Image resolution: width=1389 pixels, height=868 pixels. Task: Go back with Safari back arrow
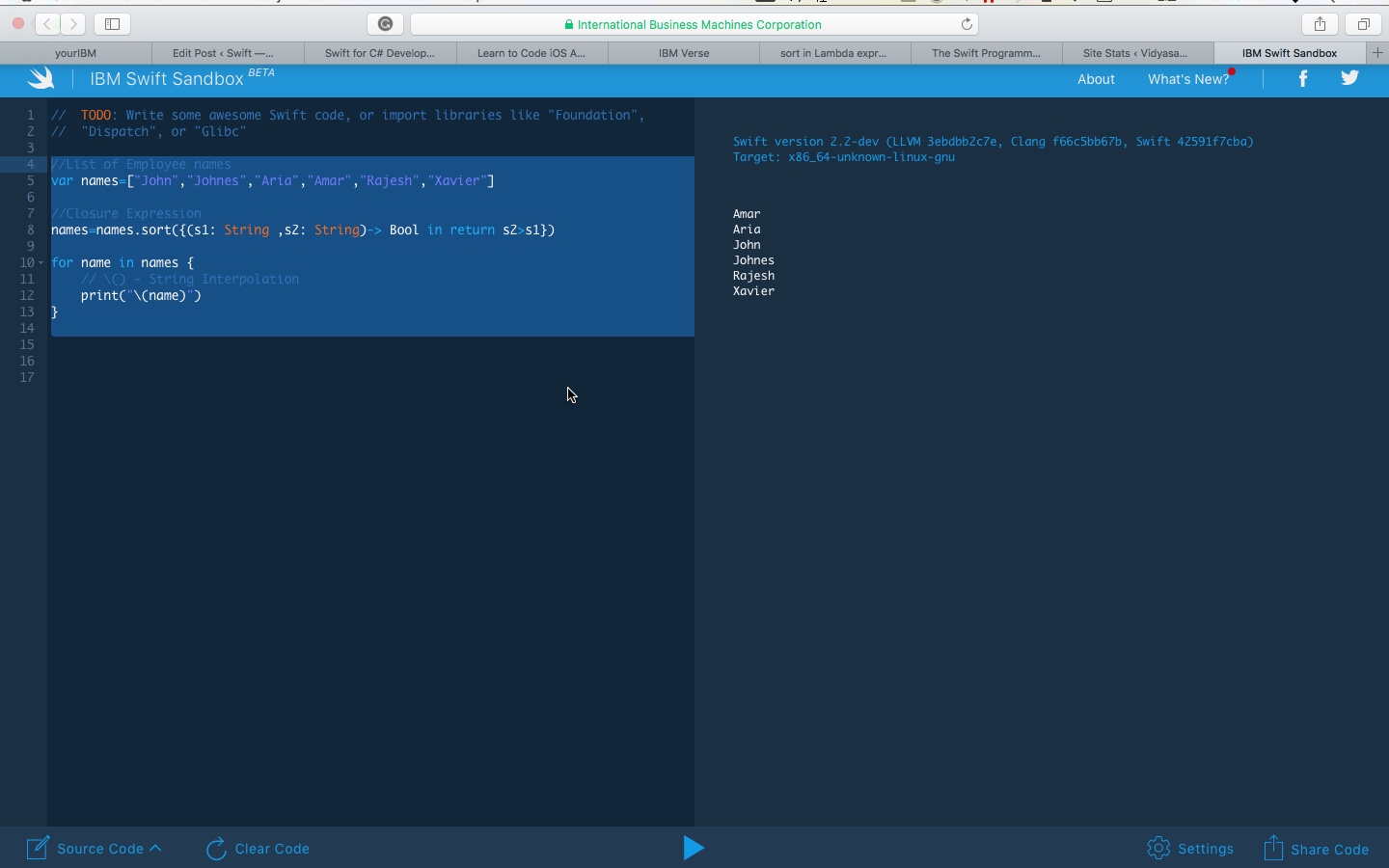47,24
